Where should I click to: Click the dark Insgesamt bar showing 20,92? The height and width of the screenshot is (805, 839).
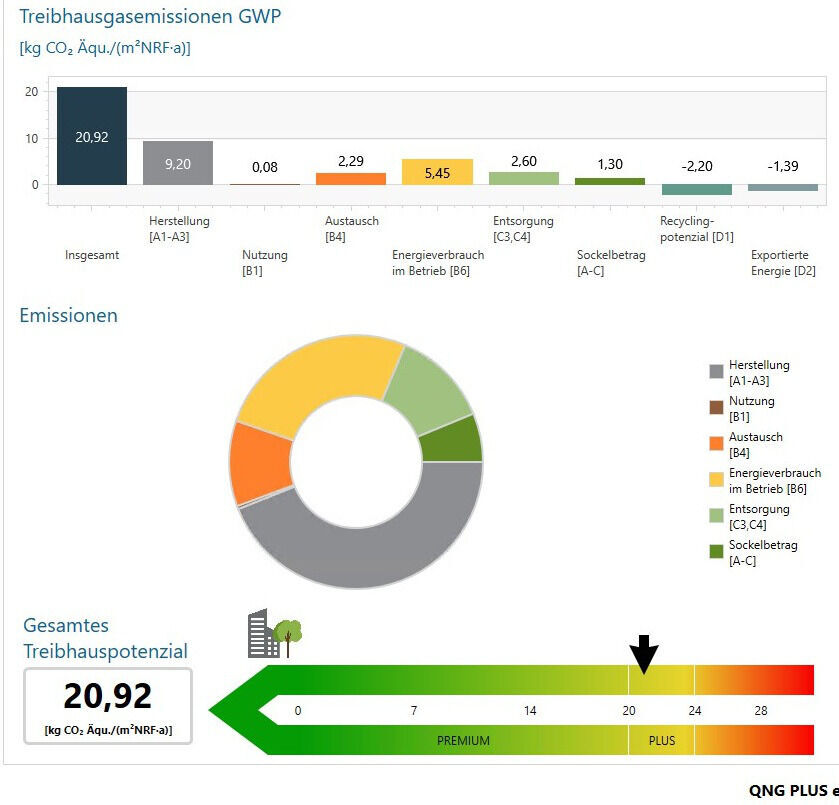tap(92, 137)
